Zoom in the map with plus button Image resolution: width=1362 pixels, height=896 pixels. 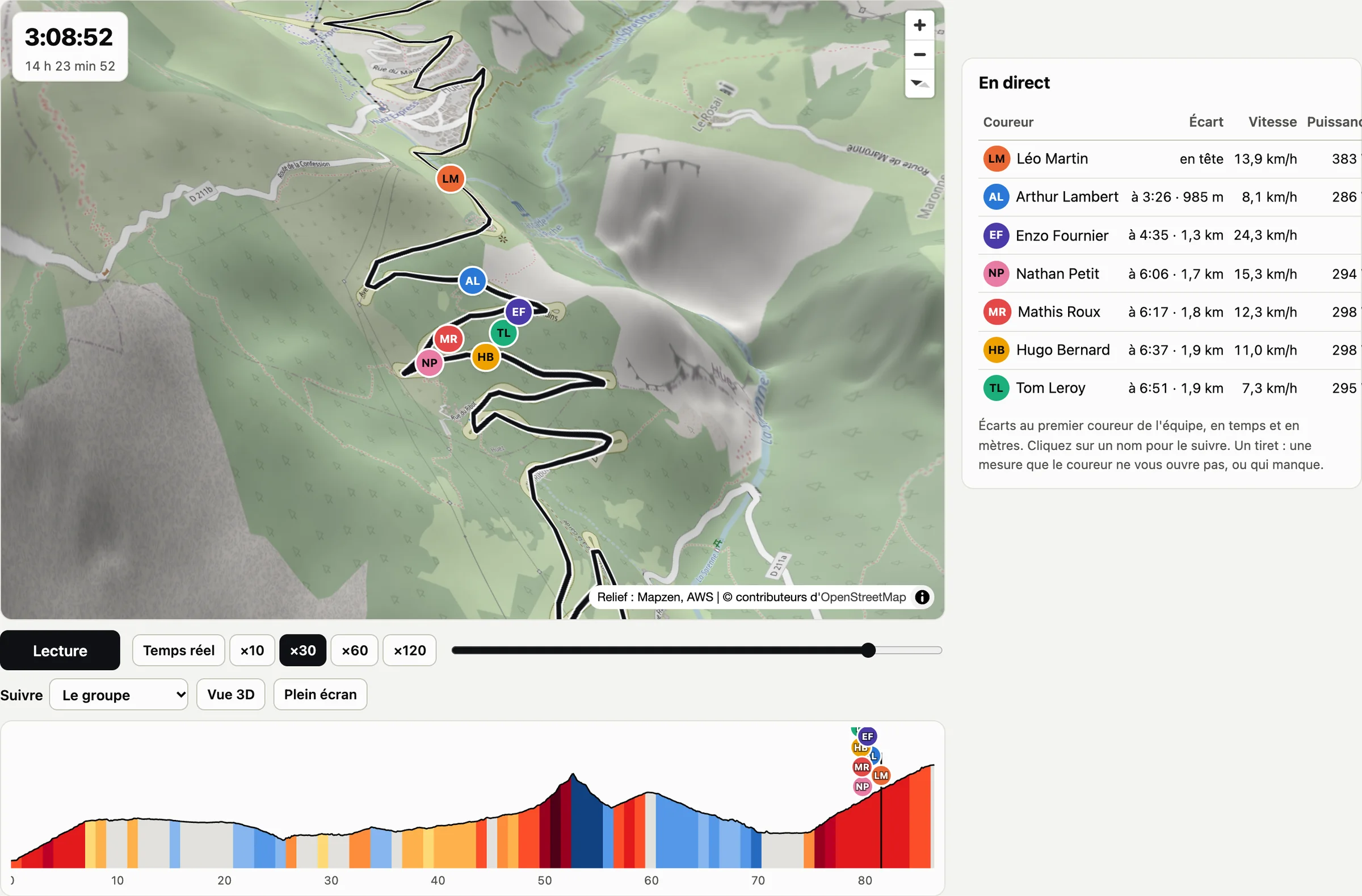919,25
